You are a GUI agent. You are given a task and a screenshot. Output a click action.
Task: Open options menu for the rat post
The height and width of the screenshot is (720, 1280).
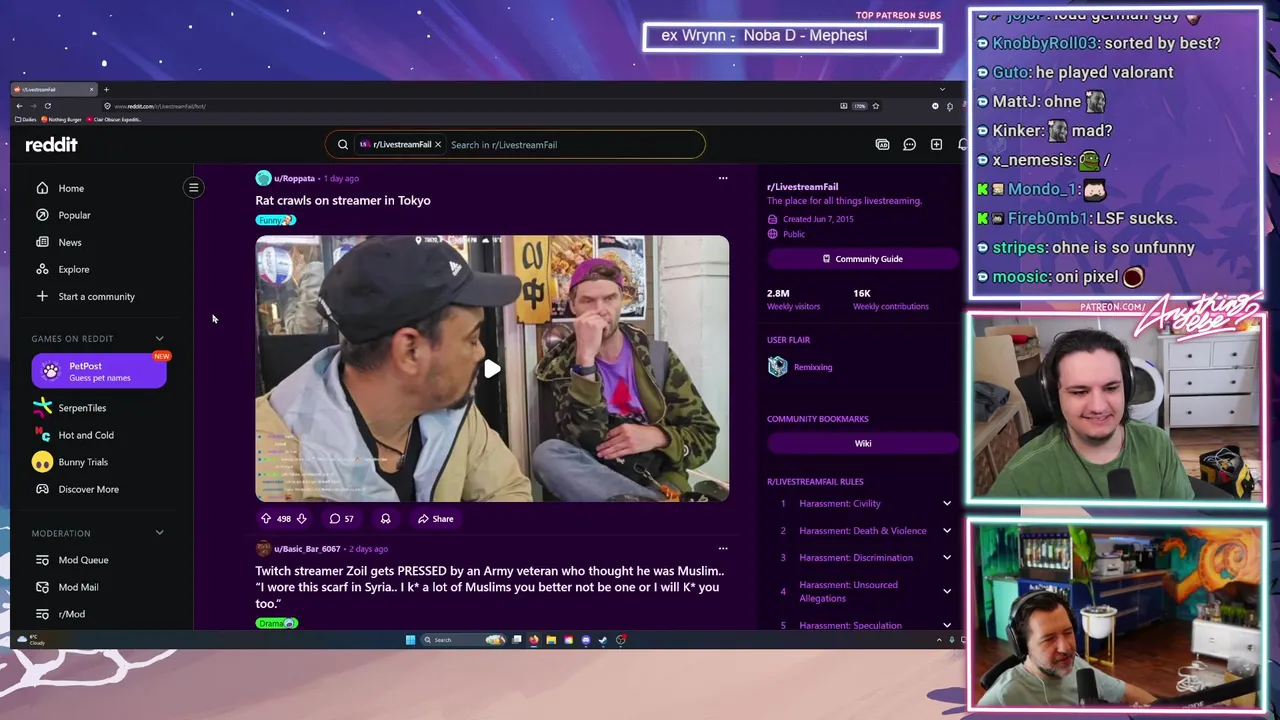[723, 178]
